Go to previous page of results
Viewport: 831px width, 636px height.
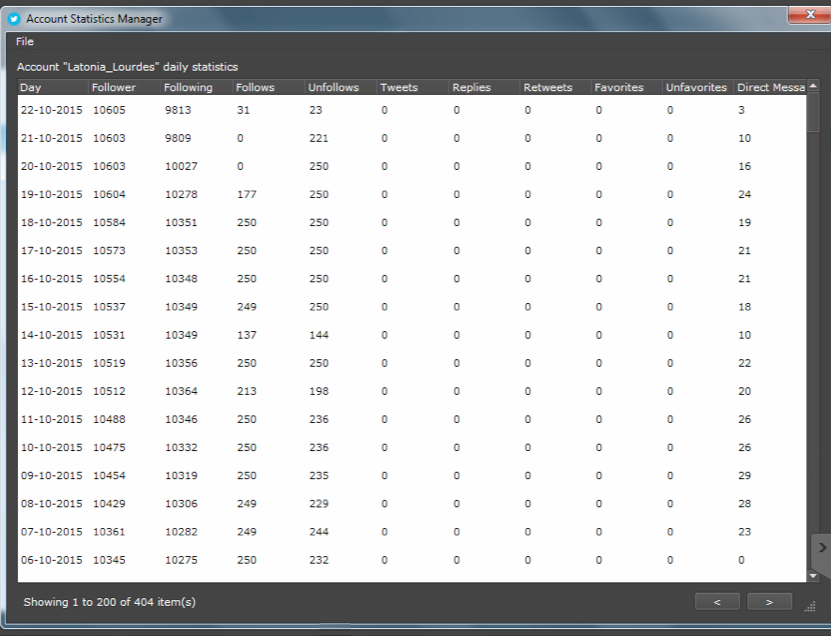[x=717, y=602]
